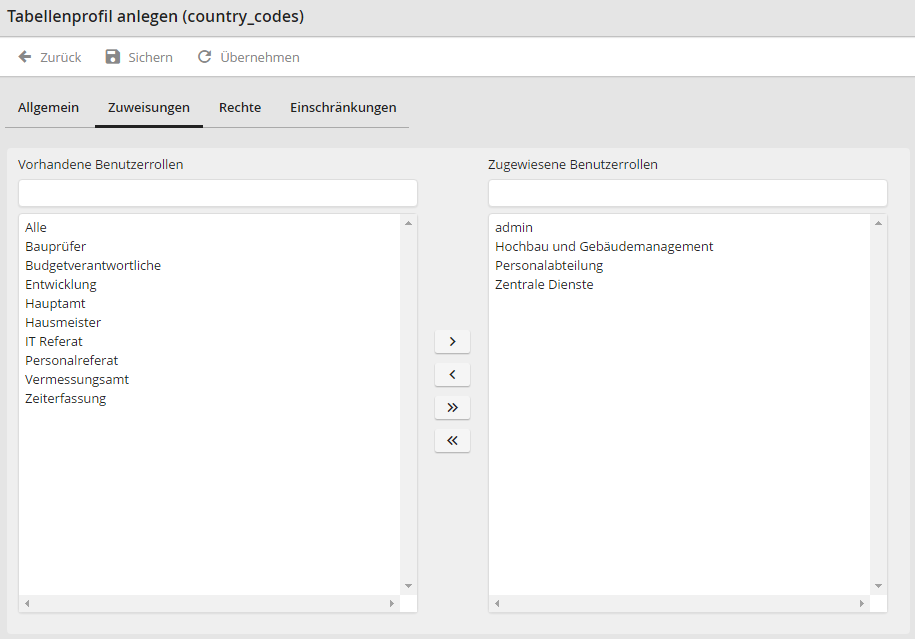
Task: Remove selected role with single left arrow
Action: tap(452, 375)
